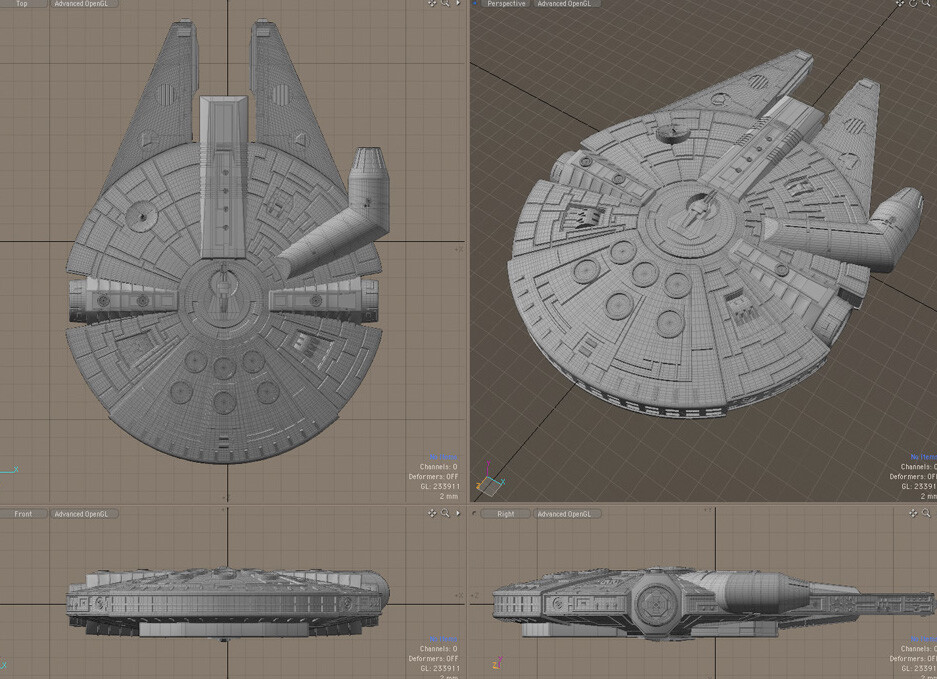Click 'No Items' label in Top viewport
The width and height of the screenshot is (937, 679).
click(x=443, y=457)
